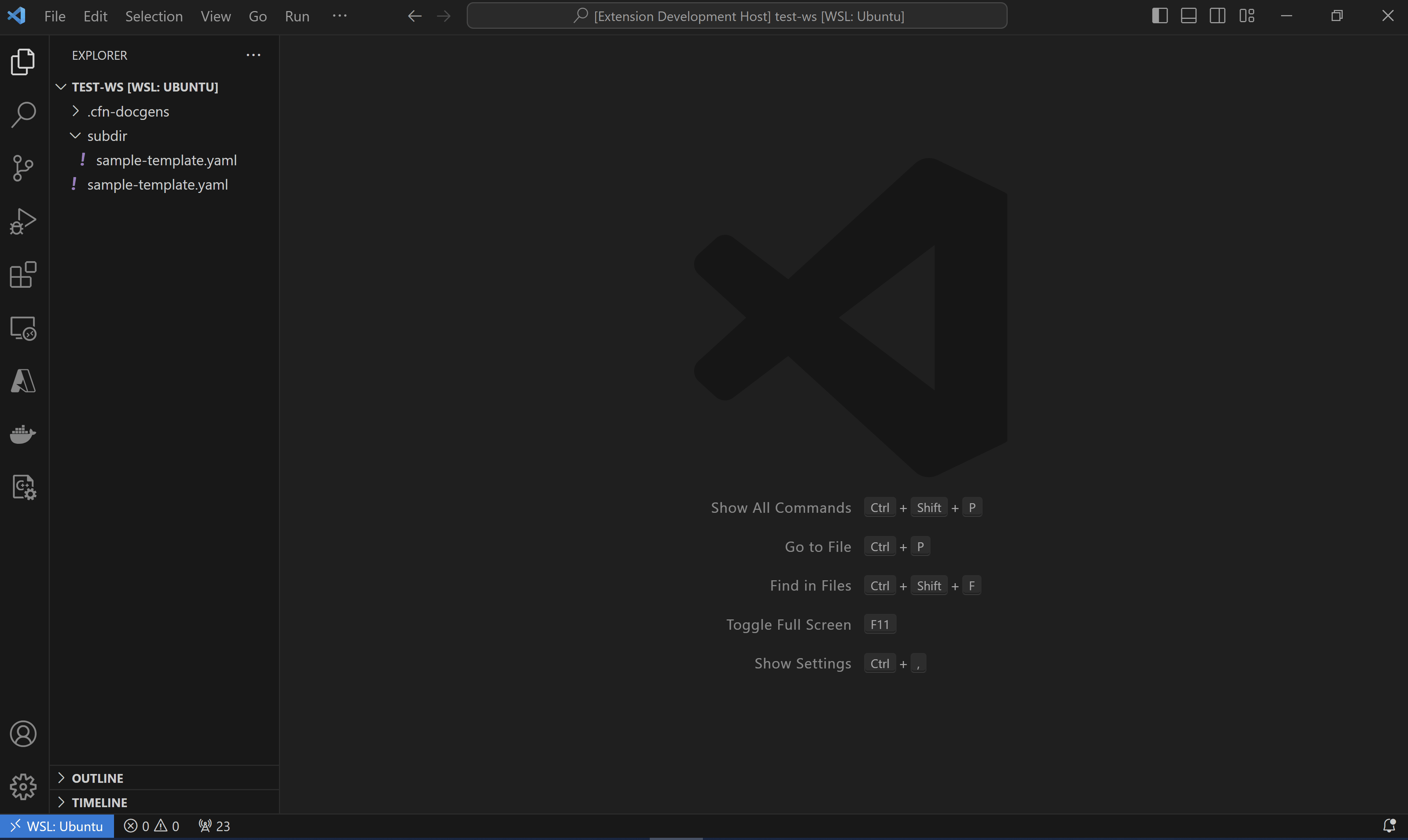Screen dimensions: 1408x840
Task: Open the Remote Explorer view
Action: [x=23, y=328]
